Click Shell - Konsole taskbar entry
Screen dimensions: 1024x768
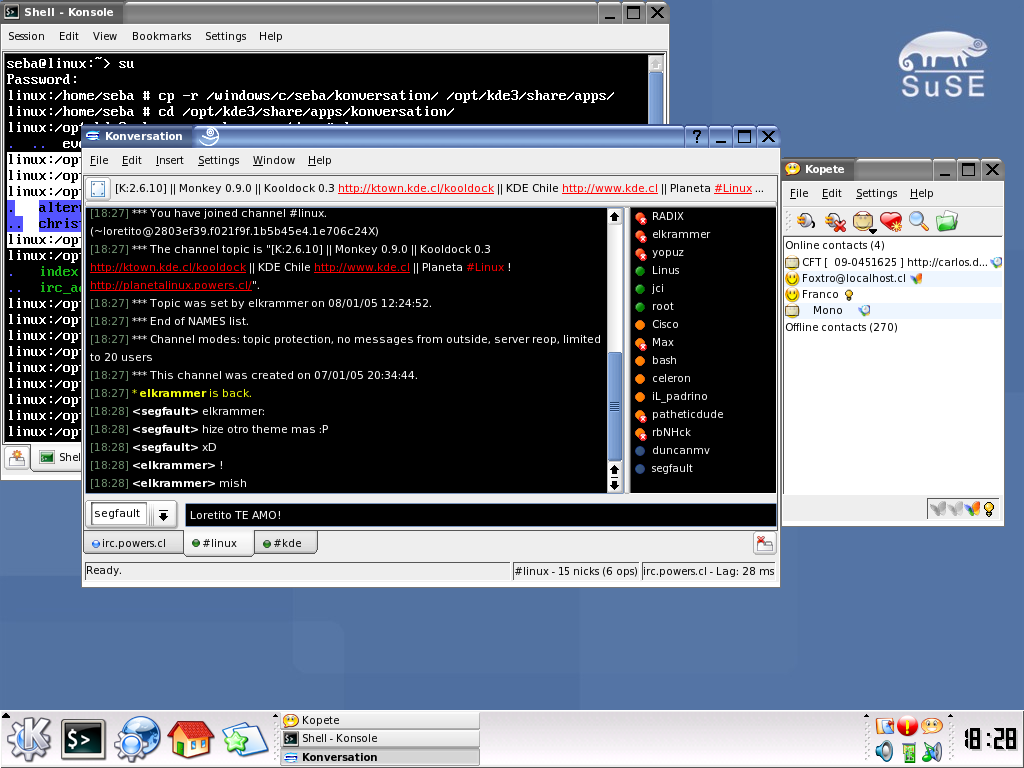tap(380, 739)
